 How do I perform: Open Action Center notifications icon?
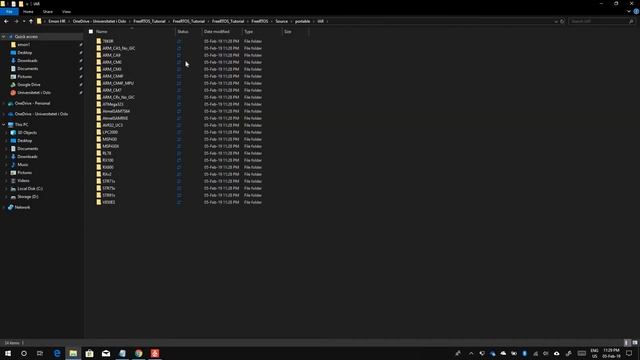[x=629, y=353]
